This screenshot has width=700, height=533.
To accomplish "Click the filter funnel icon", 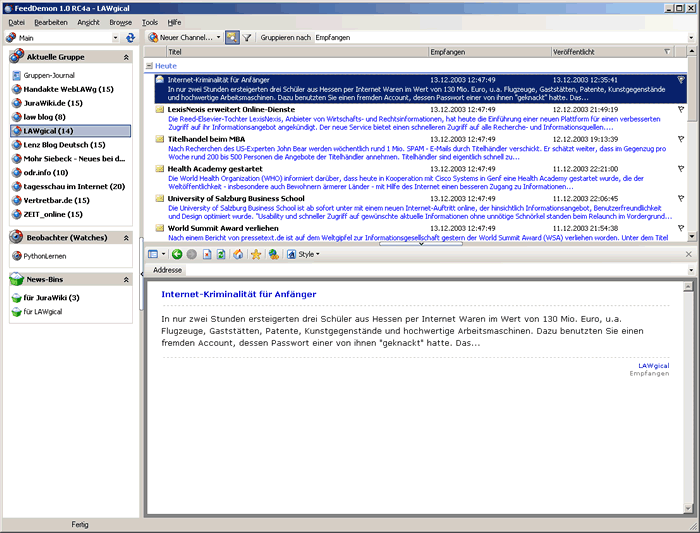I will (x=246, y=37).
